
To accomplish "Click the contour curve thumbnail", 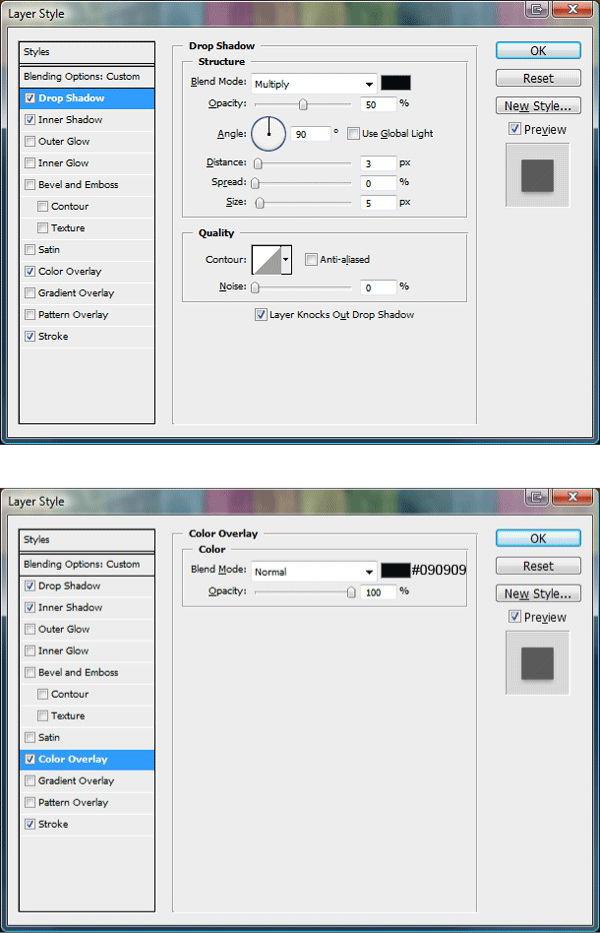I will pos(267,259).
